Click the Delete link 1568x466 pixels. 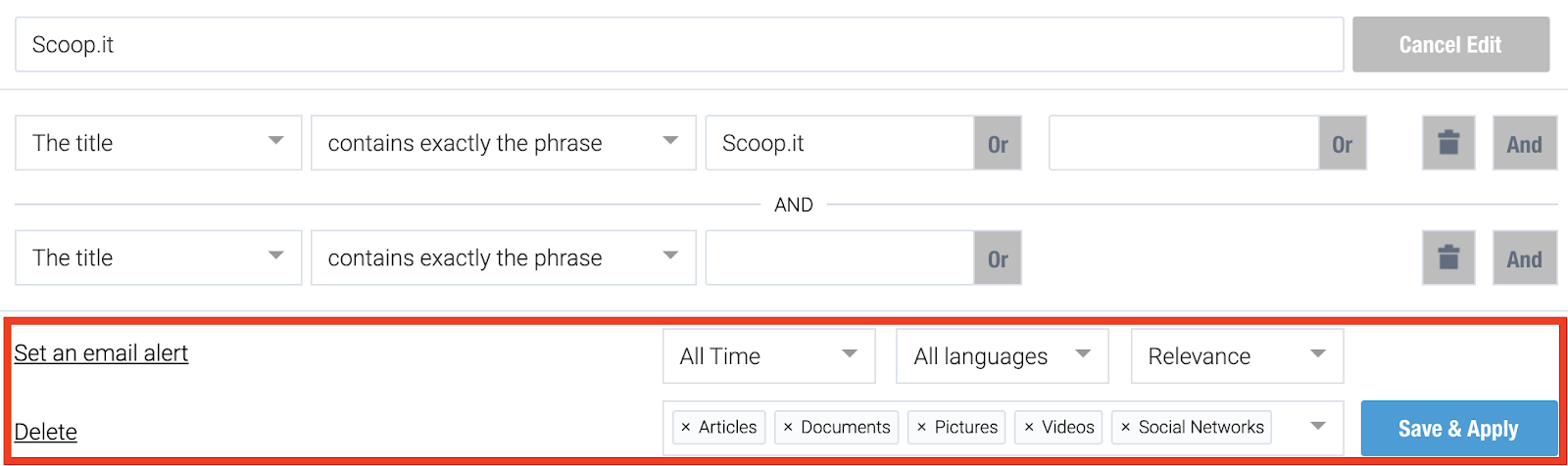(45, 432)
